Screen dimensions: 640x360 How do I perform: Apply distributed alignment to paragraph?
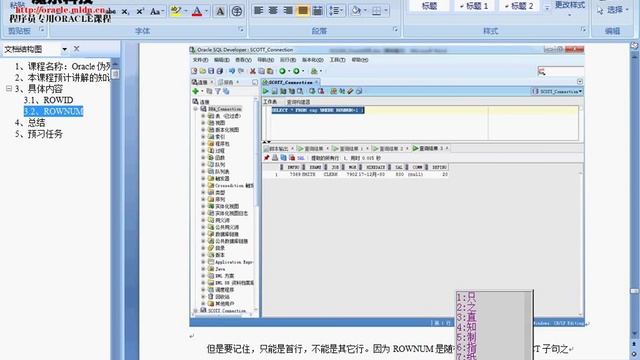pos(317,11)
